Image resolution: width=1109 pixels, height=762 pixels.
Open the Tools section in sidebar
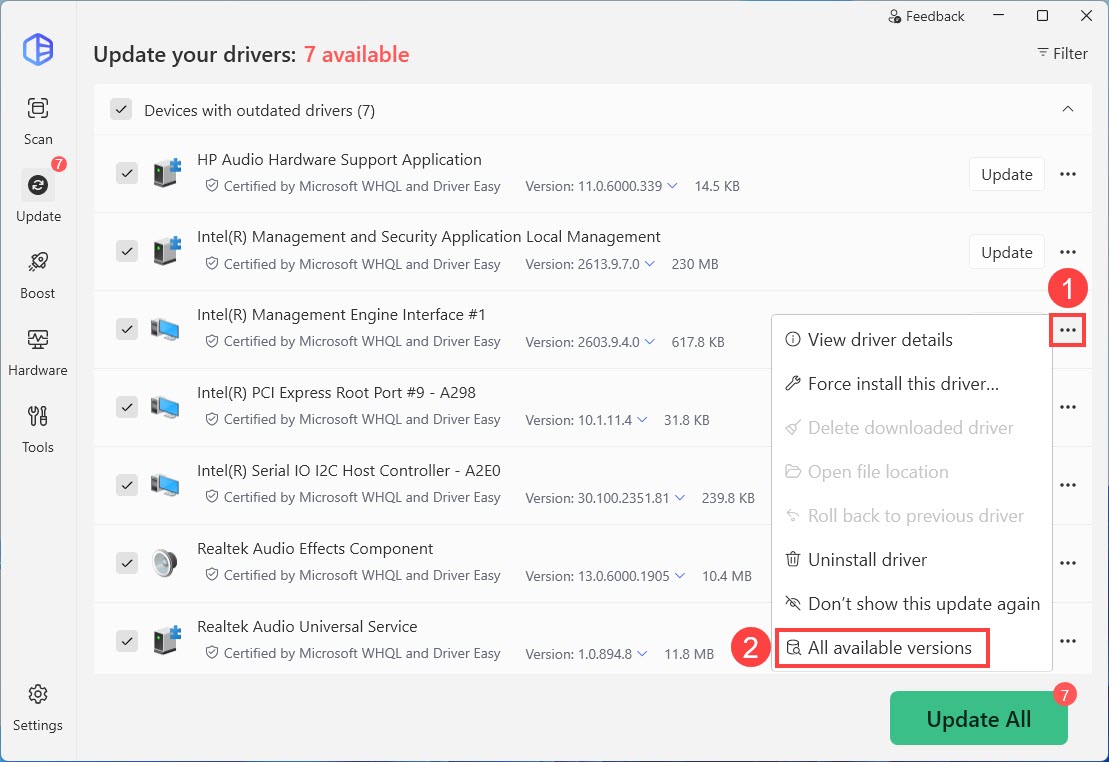point(38,429)
